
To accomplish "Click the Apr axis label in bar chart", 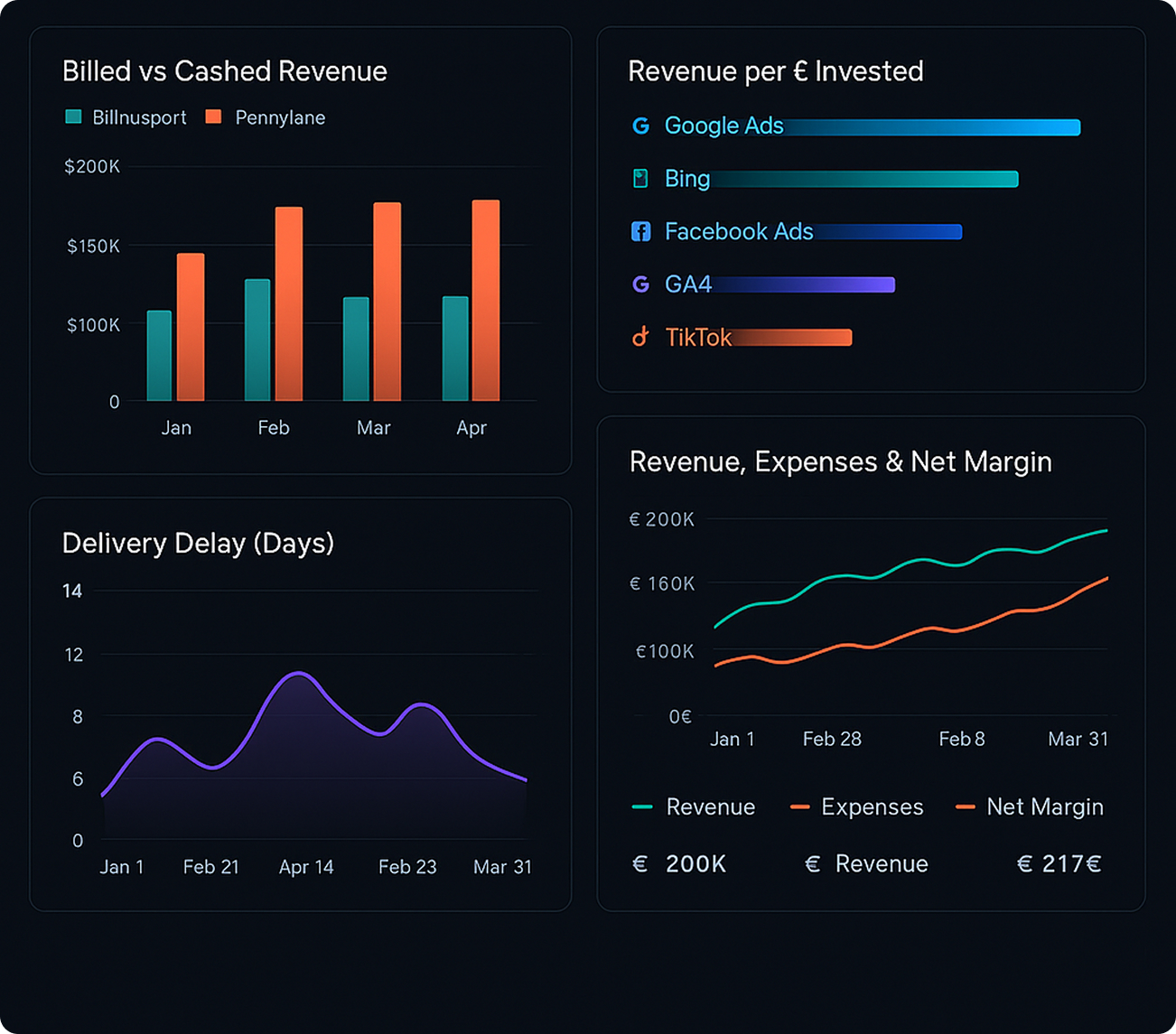I will (x=471, y=428).
